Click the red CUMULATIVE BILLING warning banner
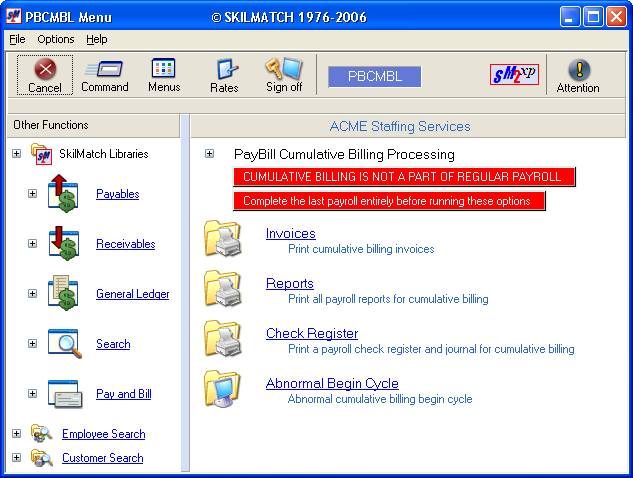 (404, 177)
